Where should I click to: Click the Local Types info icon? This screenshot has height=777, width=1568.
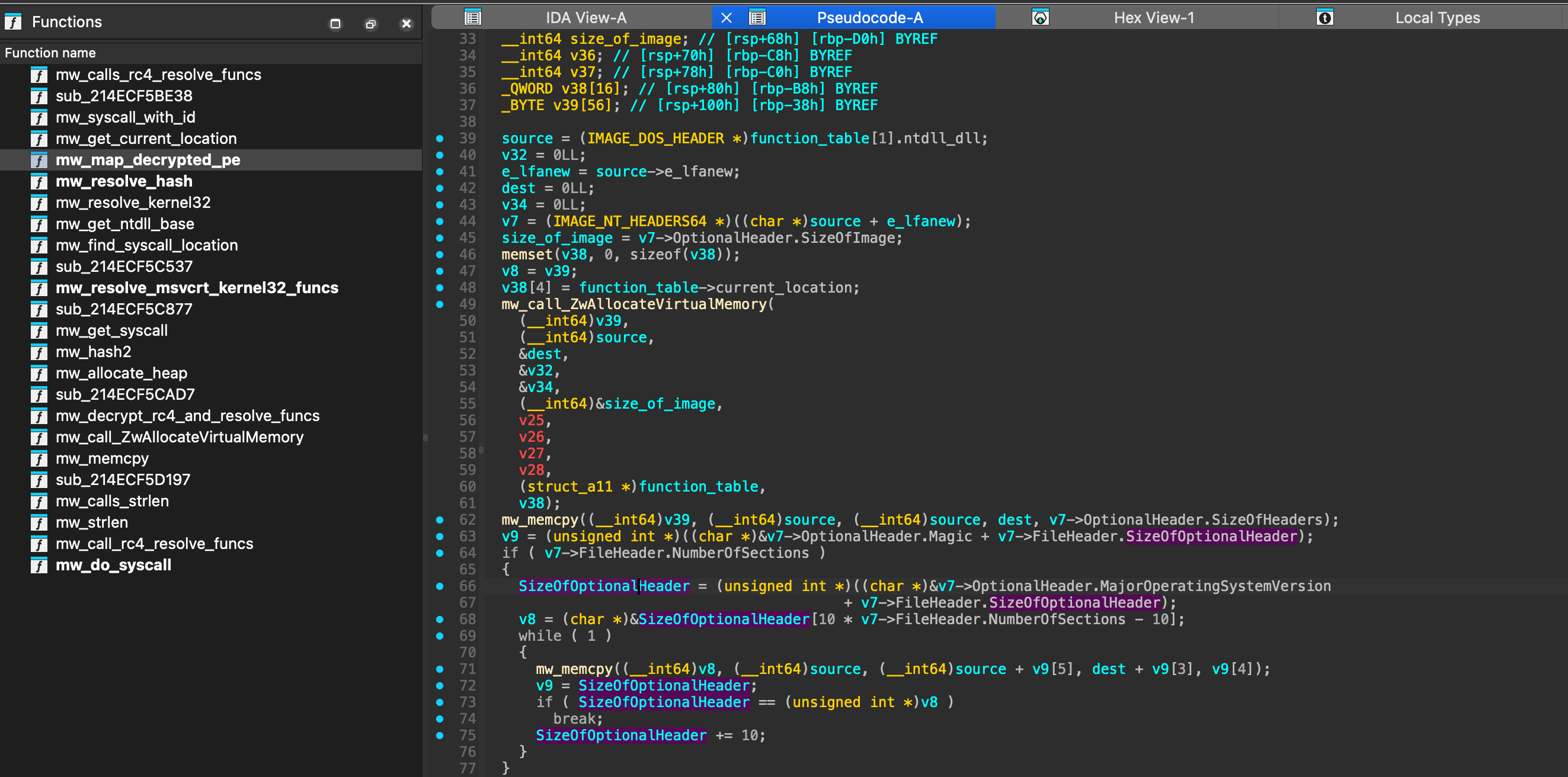[x=1325, y=17]
